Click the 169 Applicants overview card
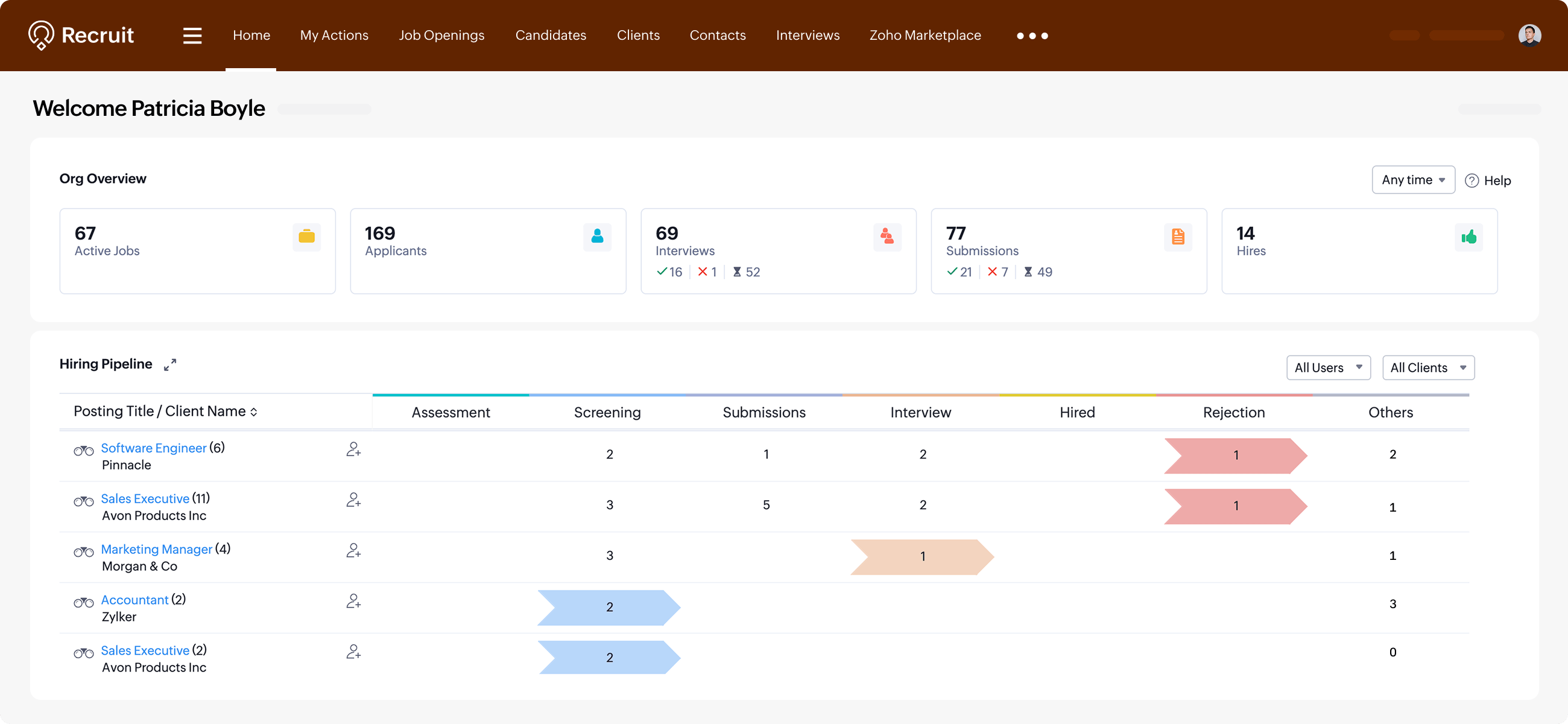The width and height of the screenshot is (1568, 724). [x=487, y=251]
